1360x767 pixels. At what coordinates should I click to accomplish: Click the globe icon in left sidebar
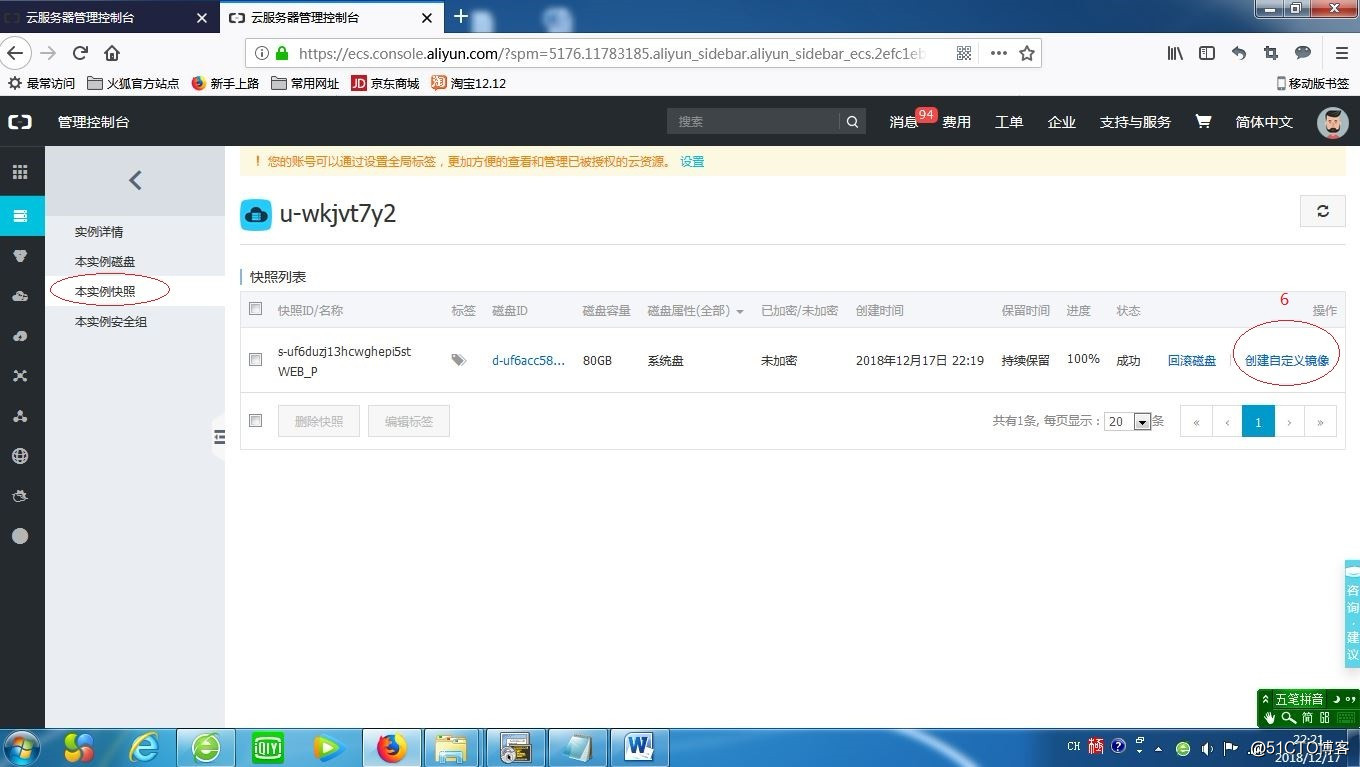pyautogui.click(x=20, y=456)
